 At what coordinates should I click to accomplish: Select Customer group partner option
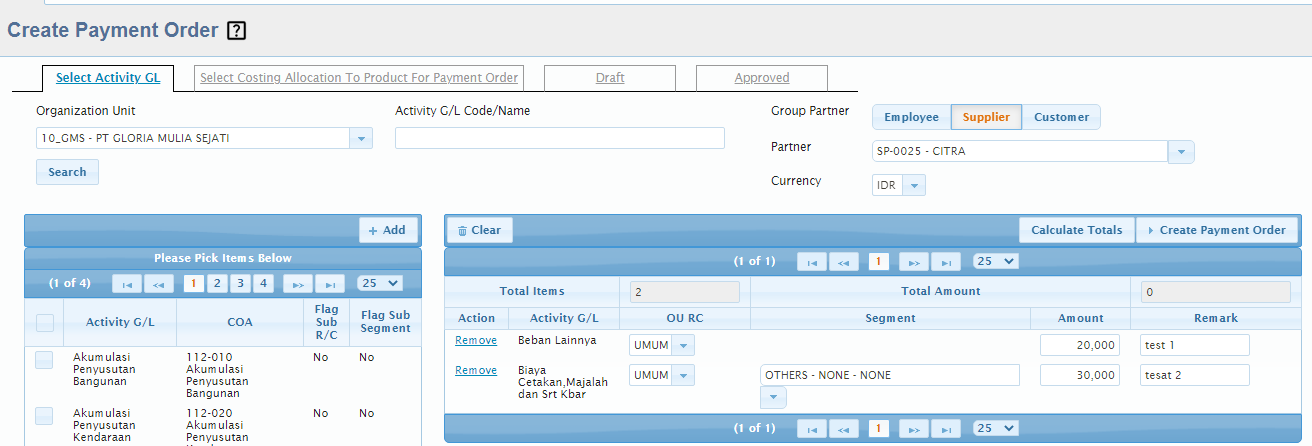click(1061, 117)
